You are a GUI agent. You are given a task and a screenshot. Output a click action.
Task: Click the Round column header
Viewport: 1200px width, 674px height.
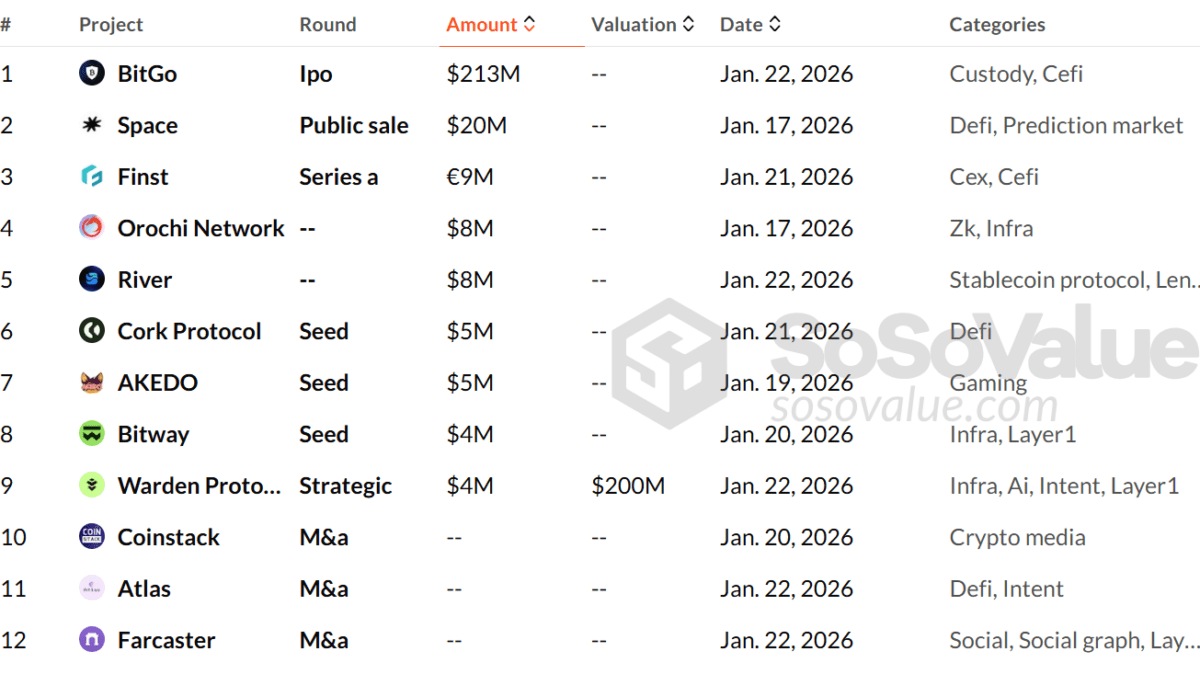[x=328, y=25]
